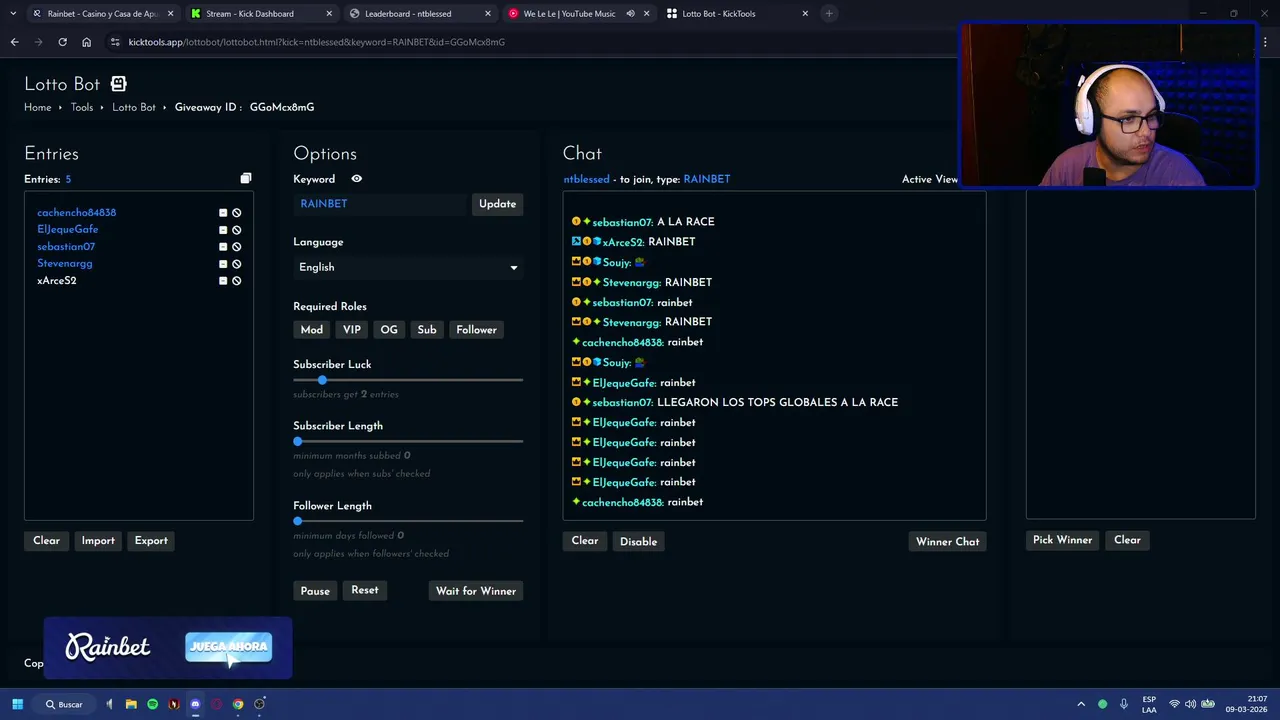Open the Windows Start menu
The width and height of the screenshot is (1280, 720).
click(x=17, y=704)
